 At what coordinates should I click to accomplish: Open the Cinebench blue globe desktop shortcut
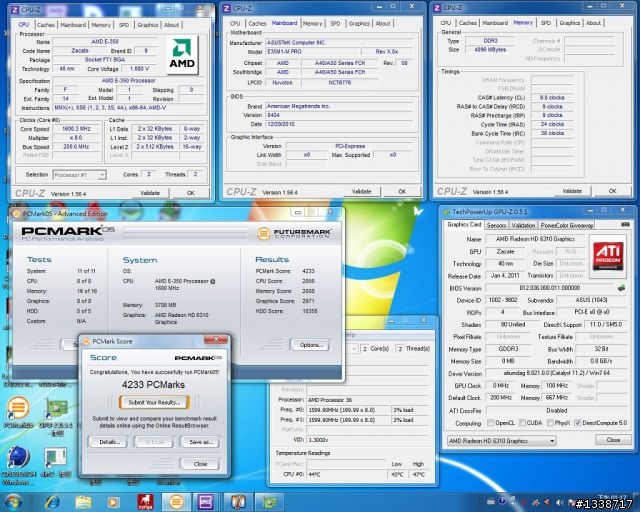coord(18,465)
